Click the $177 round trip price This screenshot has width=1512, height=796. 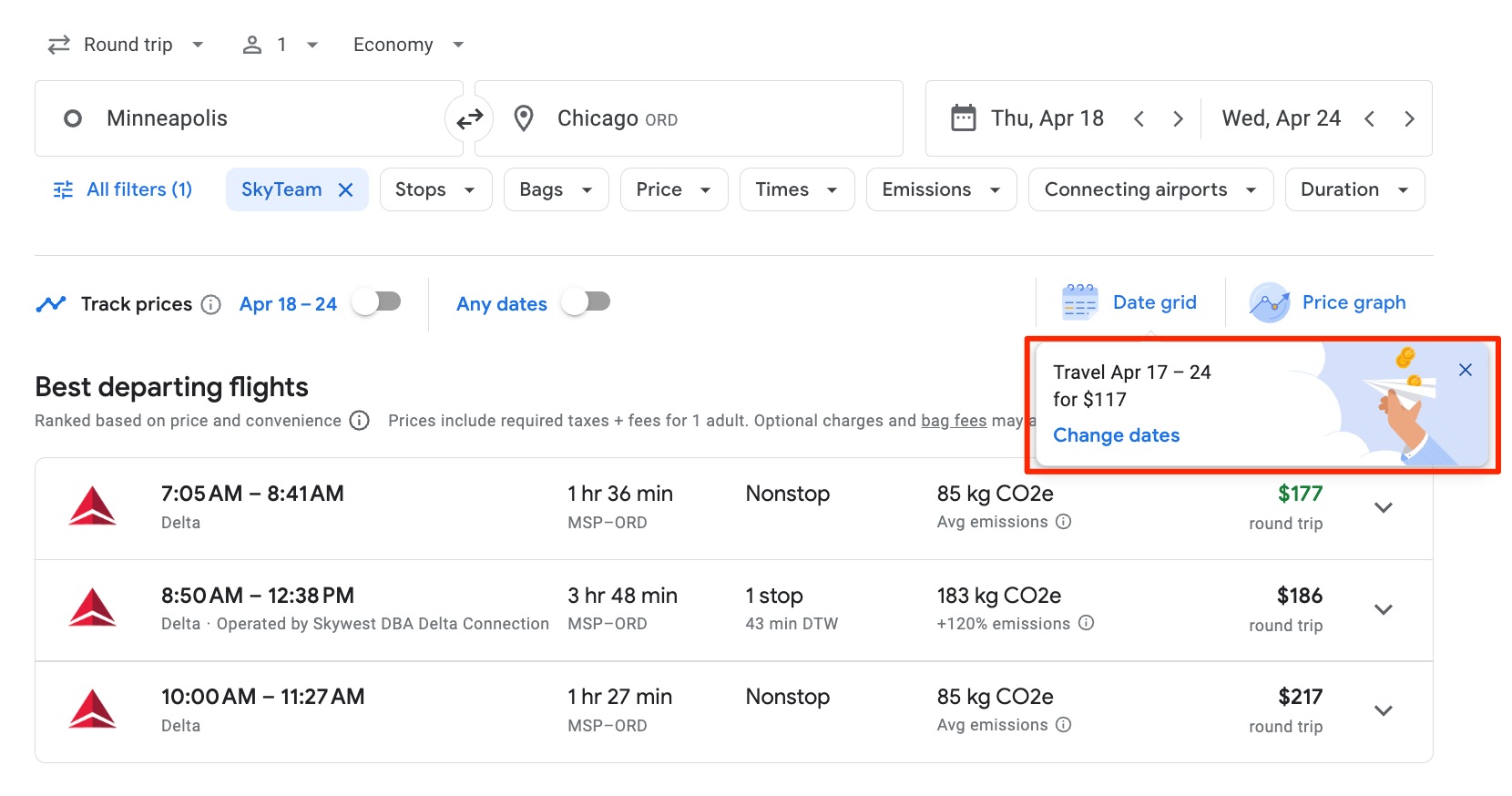coord(1300,494)
